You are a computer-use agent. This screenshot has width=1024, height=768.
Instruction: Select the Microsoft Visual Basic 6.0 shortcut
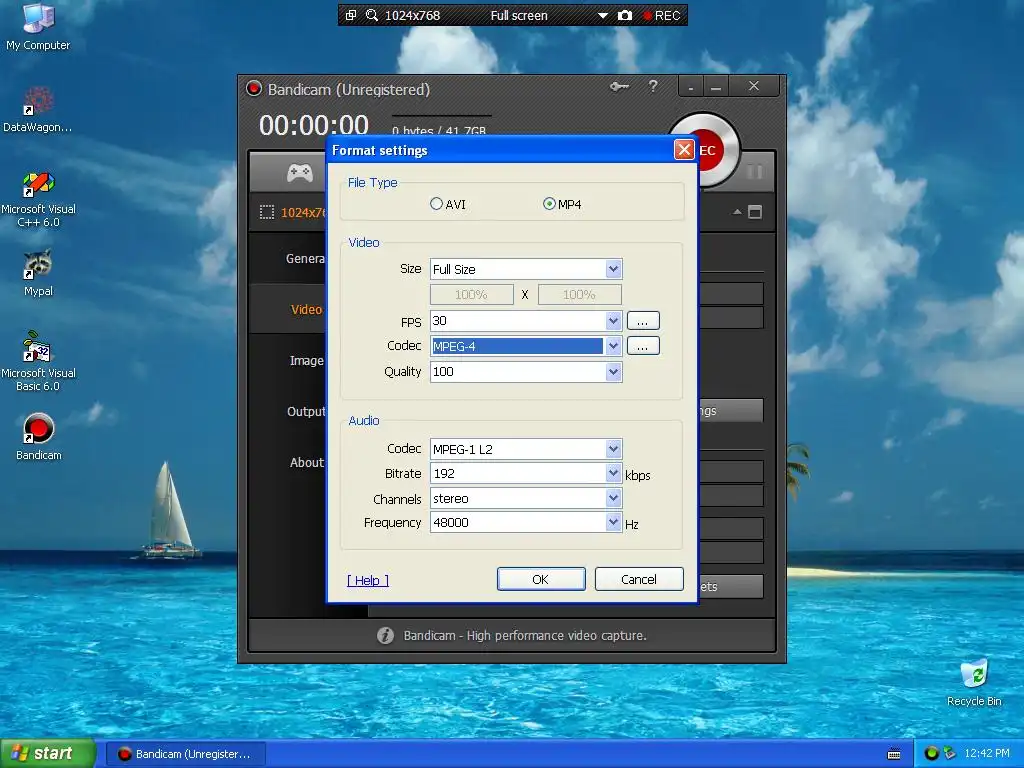[38, 361]
